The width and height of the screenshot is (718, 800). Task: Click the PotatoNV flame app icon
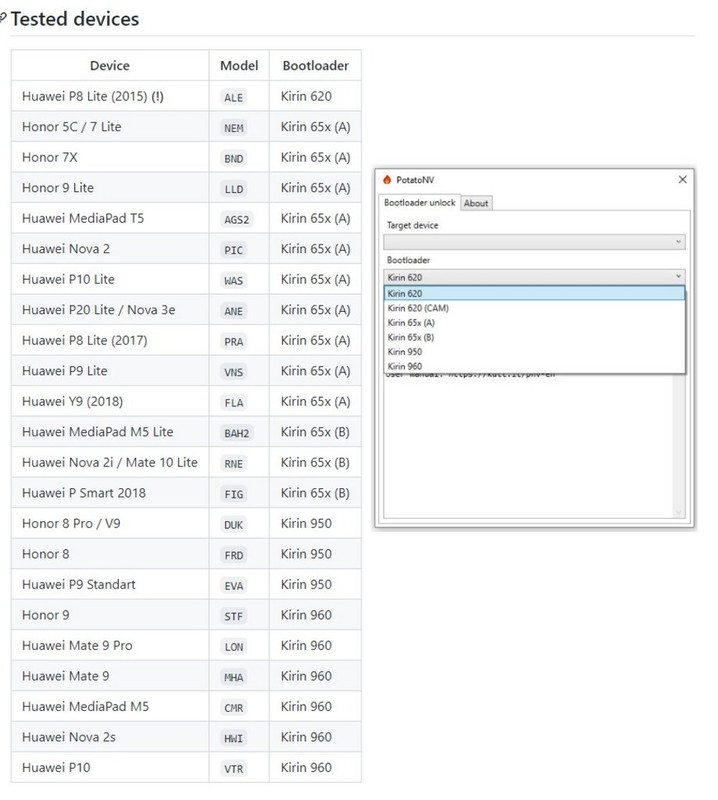point(387,180)
